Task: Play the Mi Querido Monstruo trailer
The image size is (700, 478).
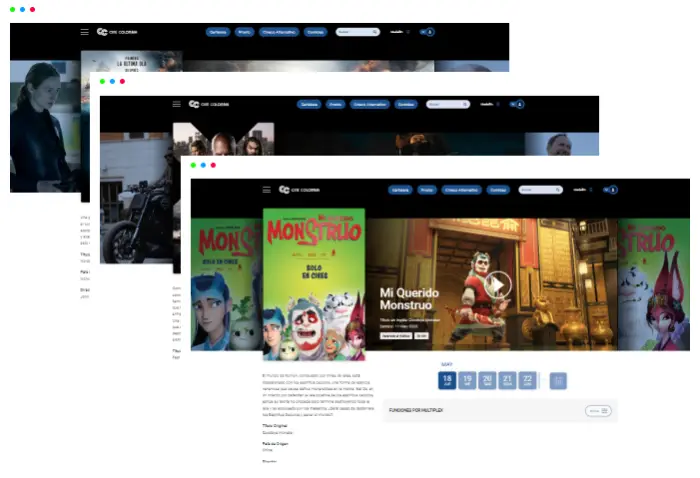Action: click(498, 286)
